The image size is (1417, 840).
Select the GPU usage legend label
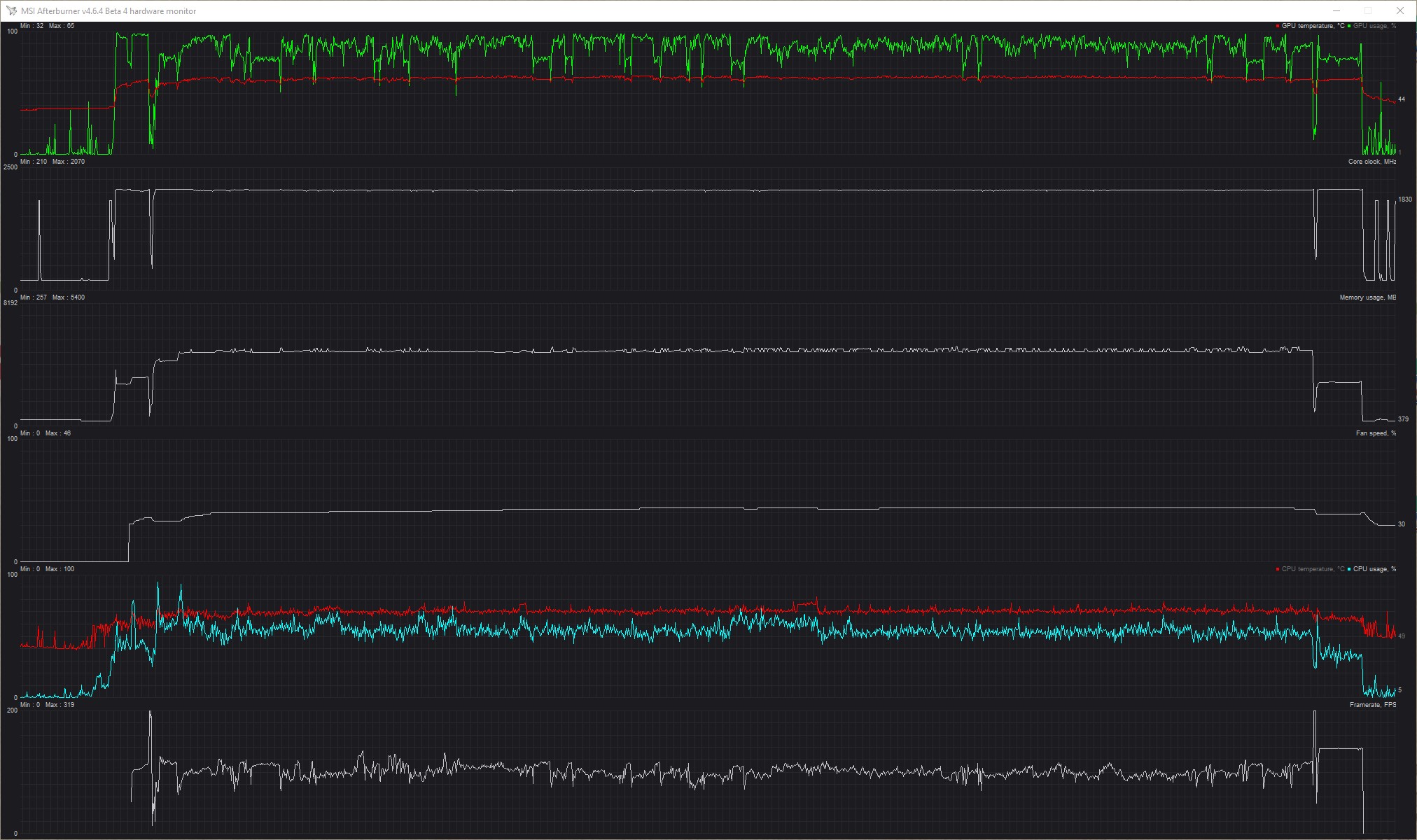pos(1374,26)
